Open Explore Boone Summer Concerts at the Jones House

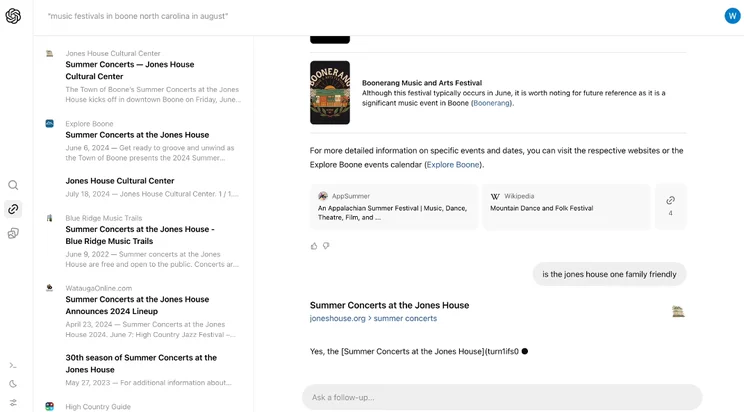[x=137, y=135]
